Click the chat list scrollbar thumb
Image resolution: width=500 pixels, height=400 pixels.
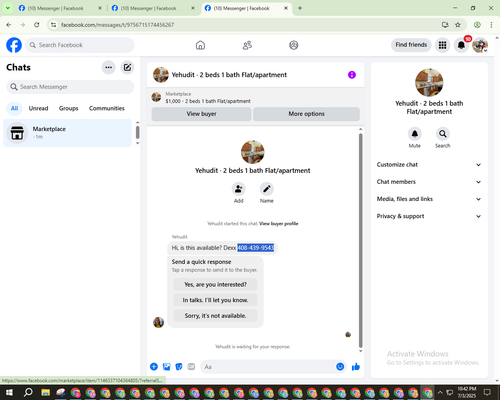click(138, 132)
